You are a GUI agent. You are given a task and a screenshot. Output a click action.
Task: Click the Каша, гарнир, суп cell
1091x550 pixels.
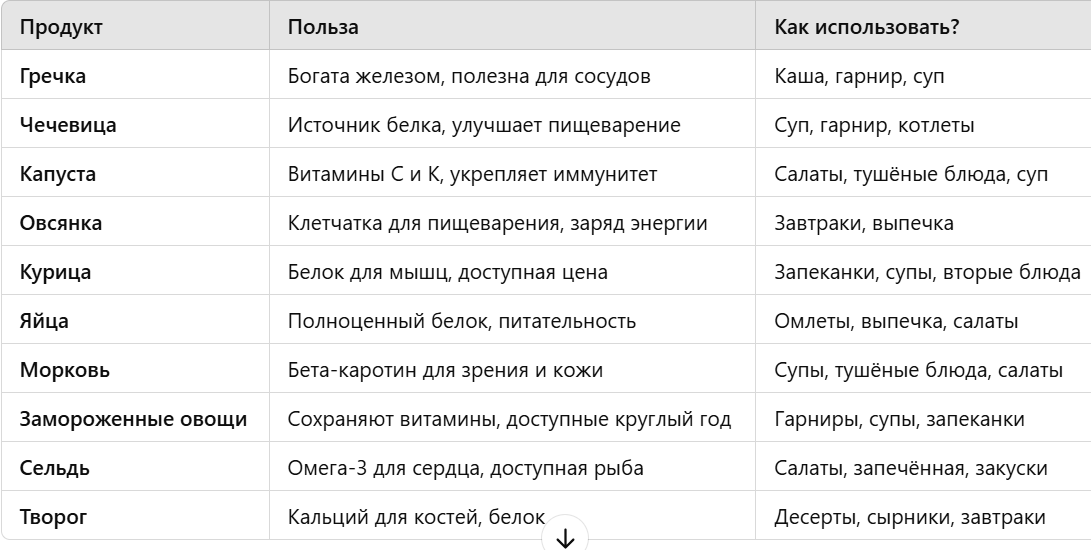click(859, 76)
